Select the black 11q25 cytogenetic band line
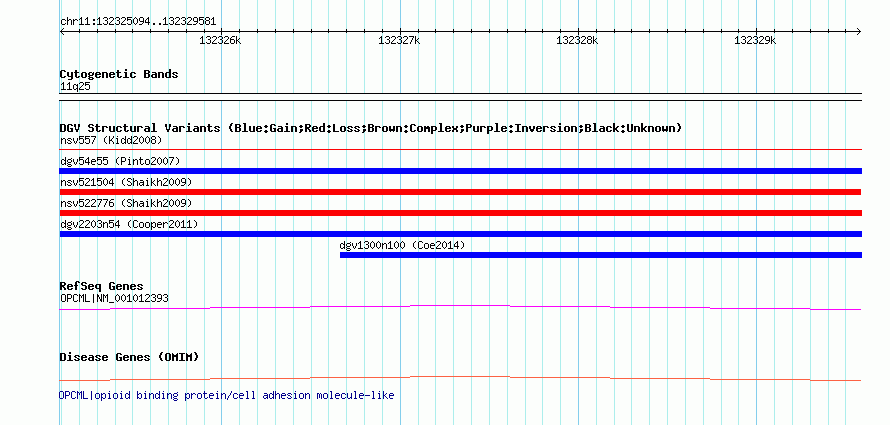The height and width of the screenshot is (425, 890). 460,97
